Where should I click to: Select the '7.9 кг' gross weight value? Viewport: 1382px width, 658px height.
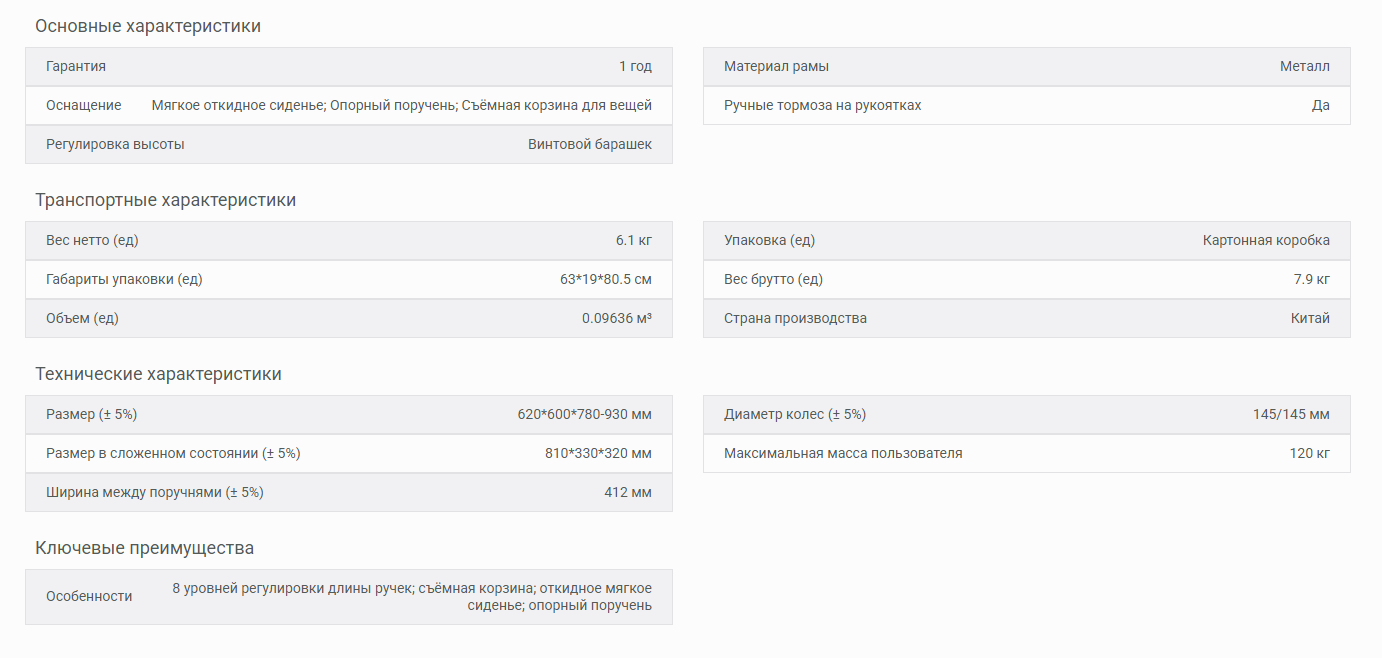click(x=1312, y=279)
